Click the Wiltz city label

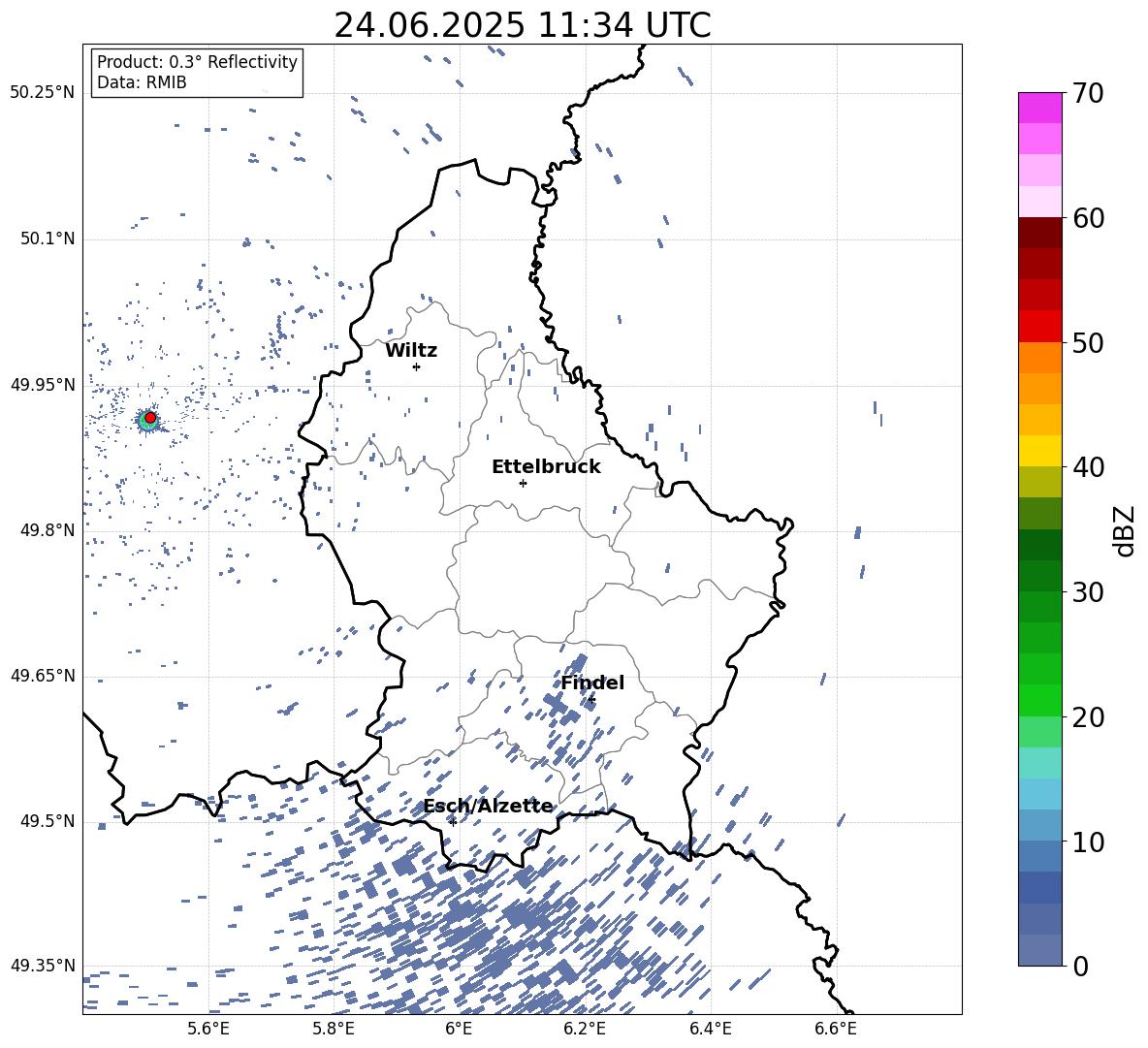(411, 351)
